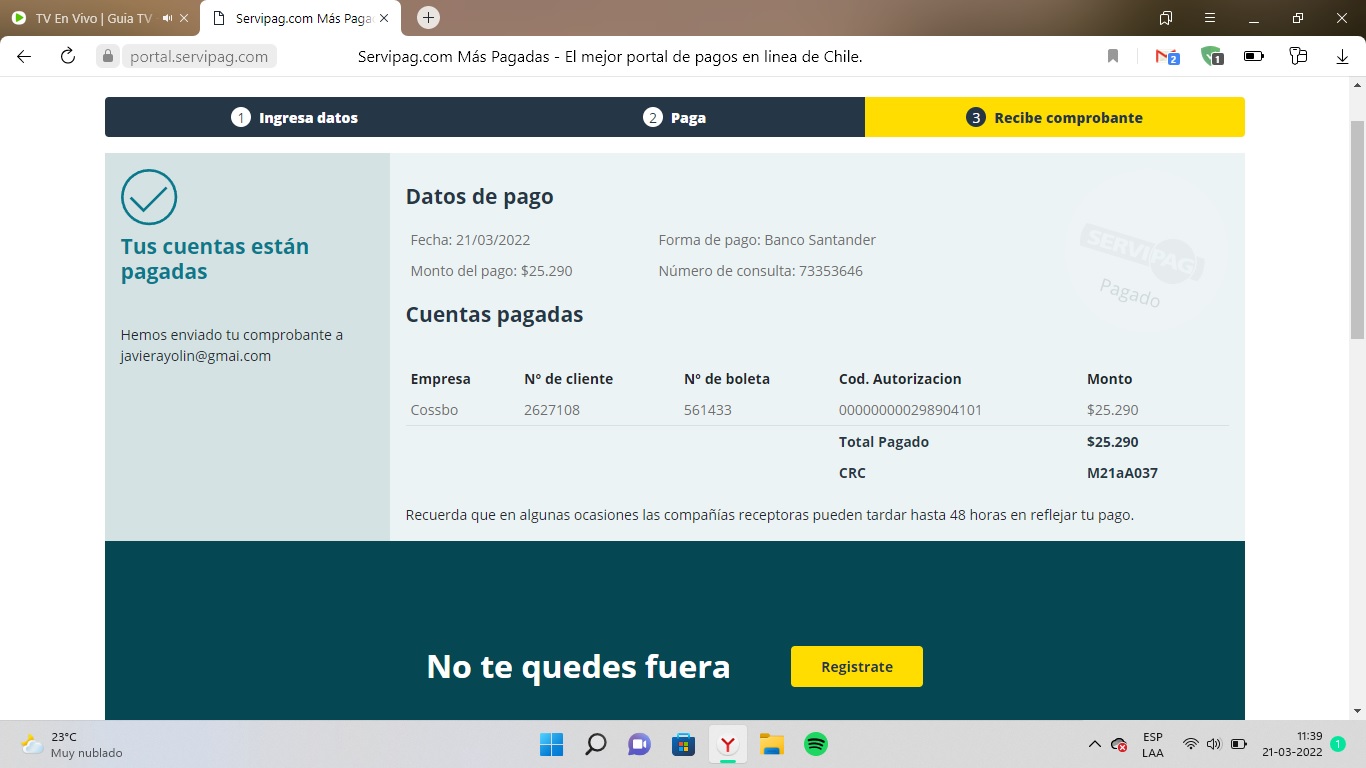
Task: Open Spotify from taskbar
Action: (816, 745)
